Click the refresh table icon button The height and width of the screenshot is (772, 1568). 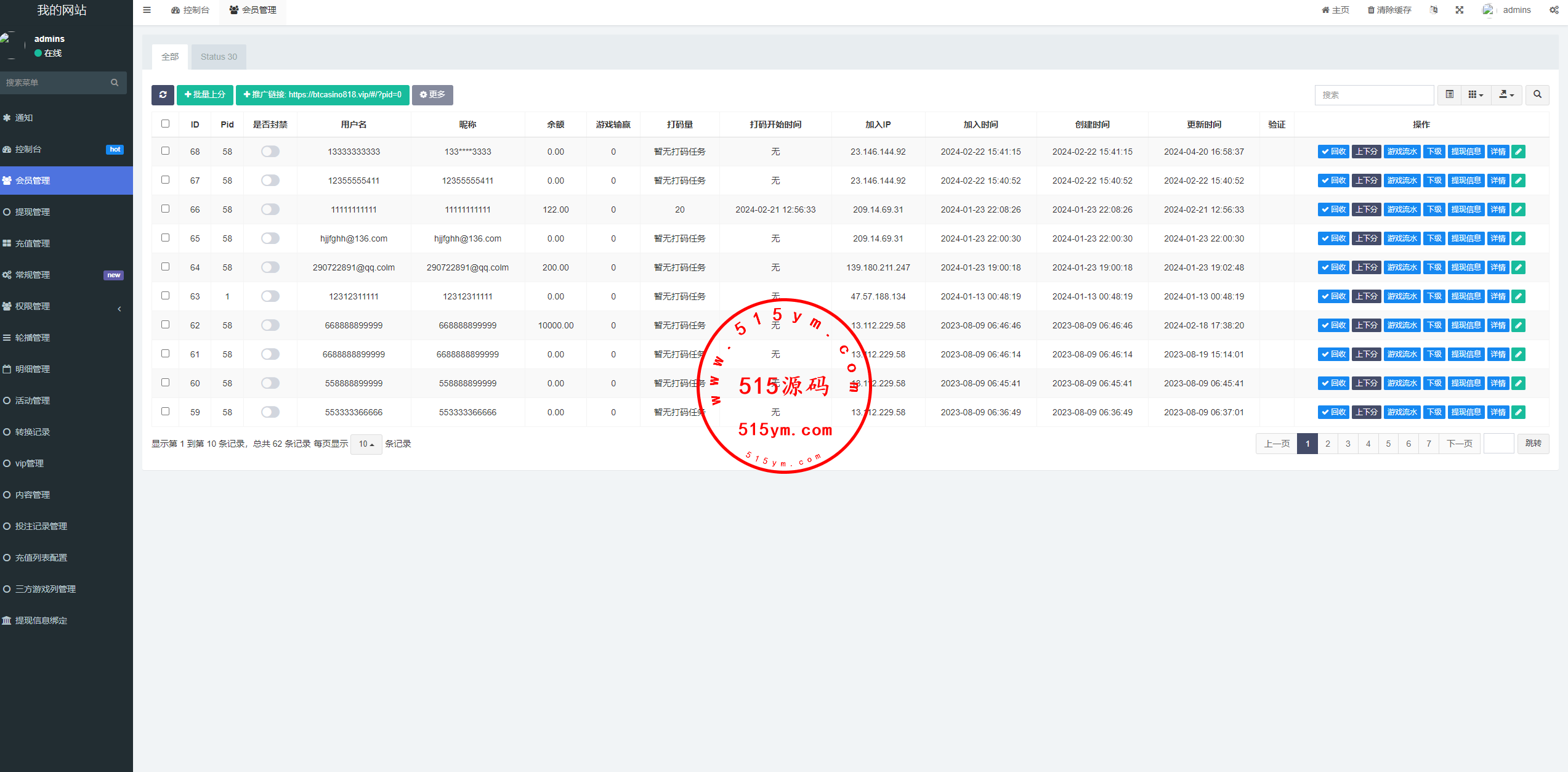163,95
